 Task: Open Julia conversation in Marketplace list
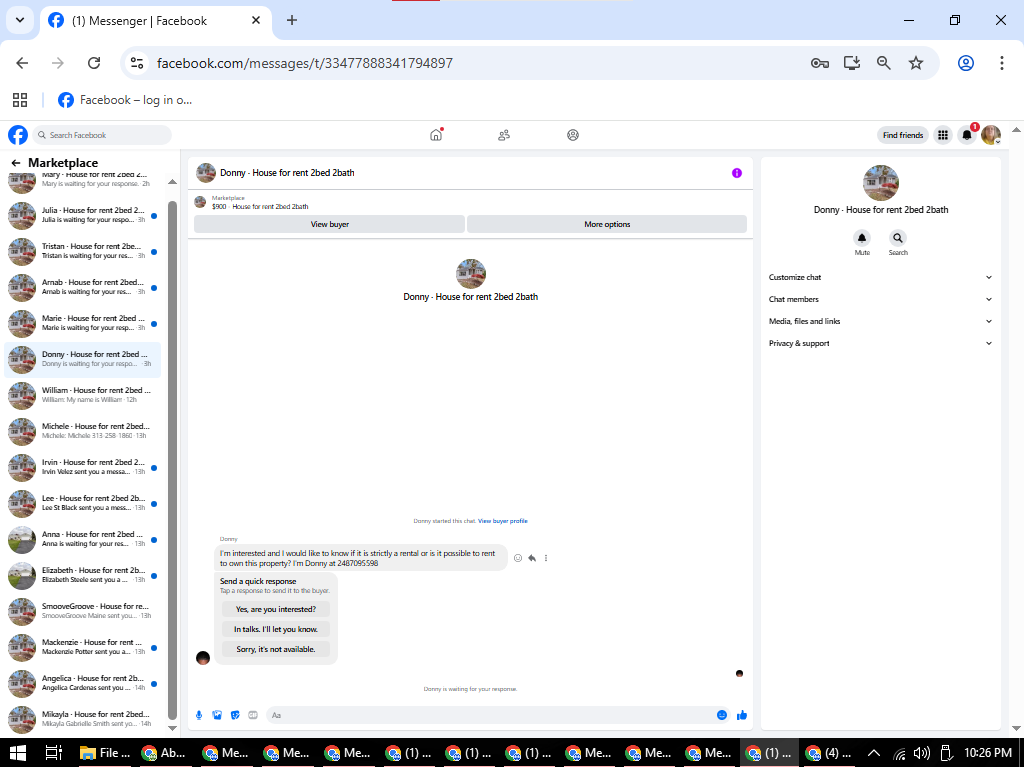82,216
